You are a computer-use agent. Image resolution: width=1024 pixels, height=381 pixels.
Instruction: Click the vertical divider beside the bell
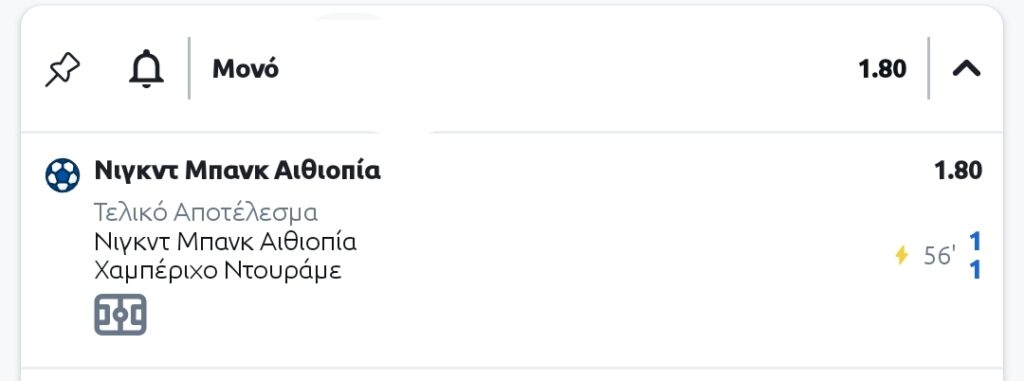click(189, 68)
